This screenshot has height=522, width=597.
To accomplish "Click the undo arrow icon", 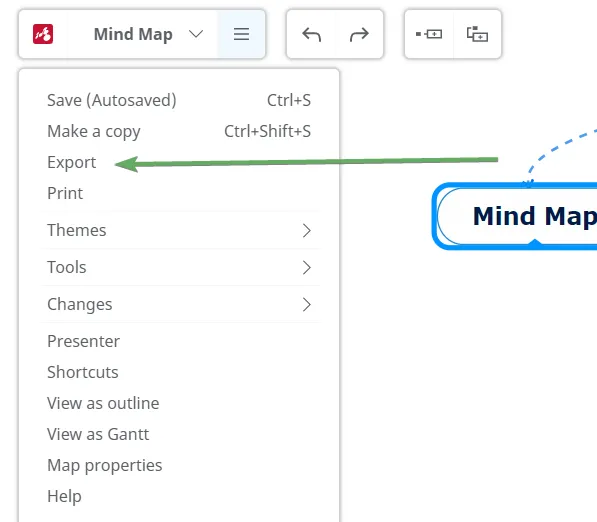I will pyautogui.click(x=311, y=34).
